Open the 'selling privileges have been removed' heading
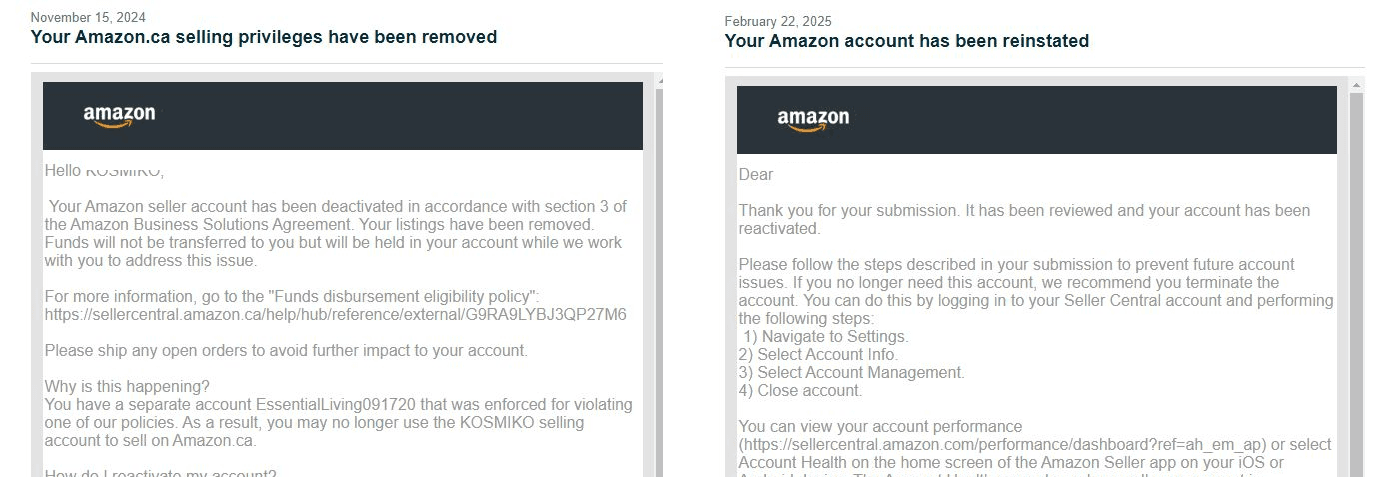Image resolution: width=1399 pixels, height=477 pixels. (x=263, y=37)
